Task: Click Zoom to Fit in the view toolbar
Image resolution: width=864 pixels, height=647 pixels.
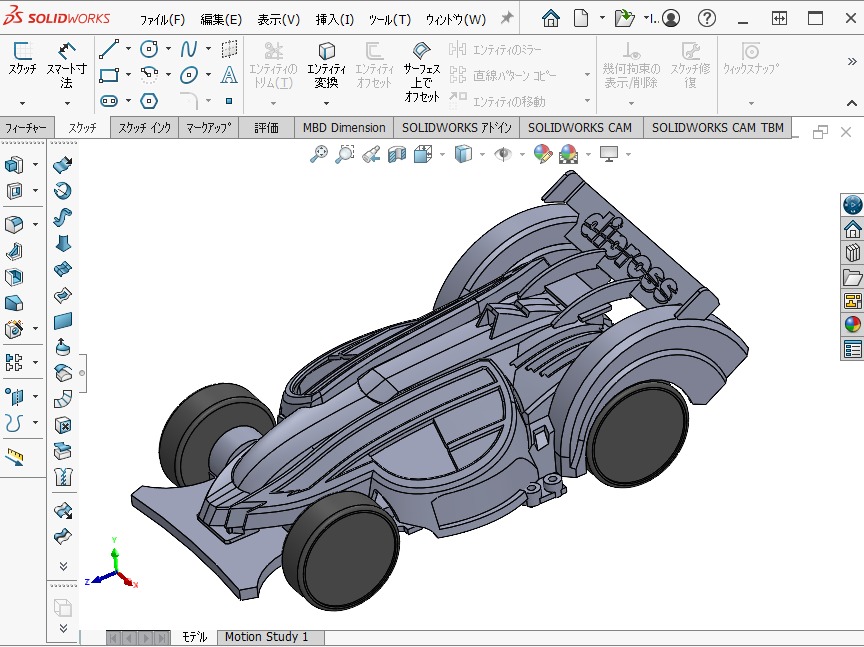Action: tap(318, 154)
